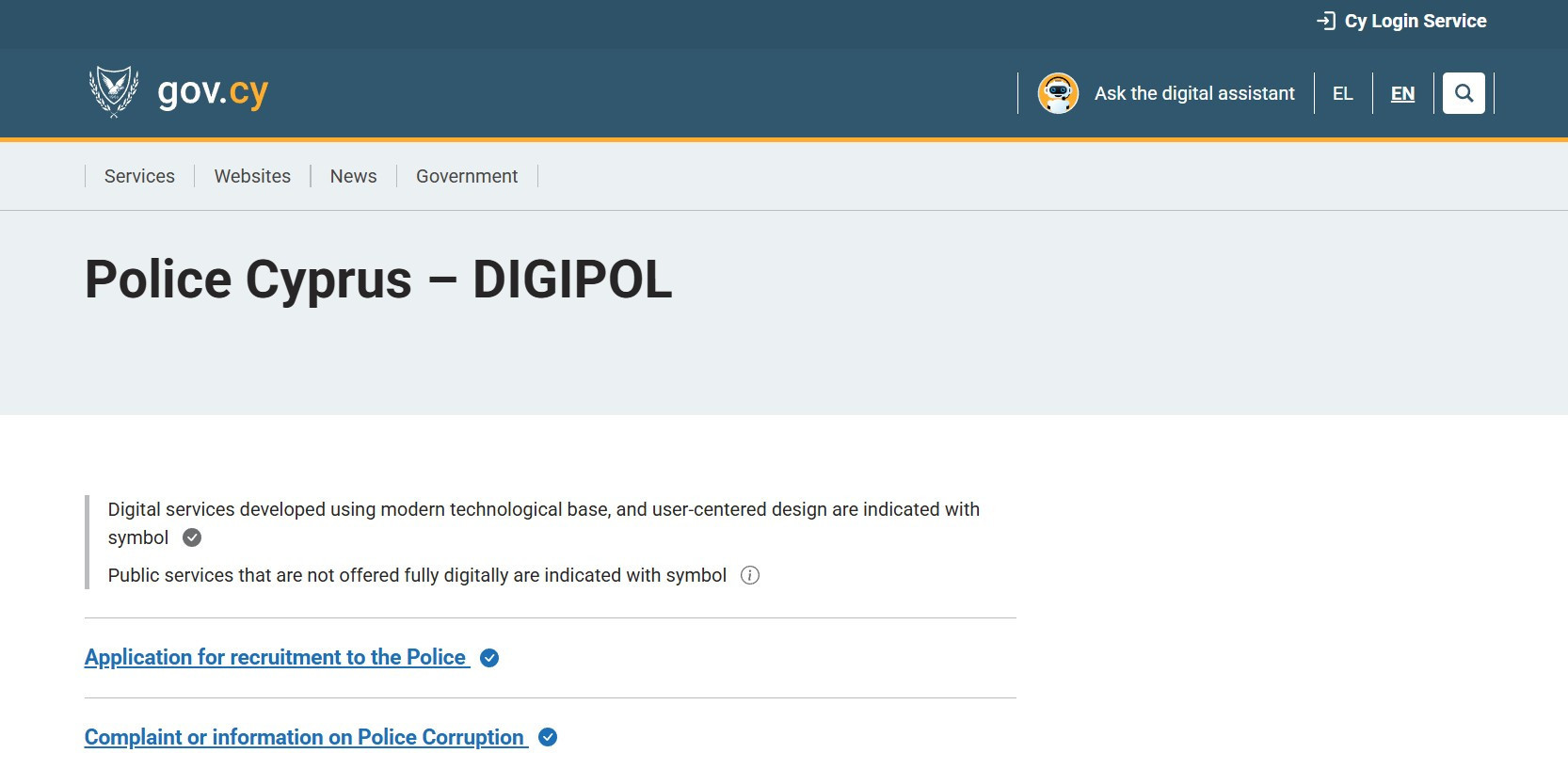The height and width of the screenshot is (769, 1568).
Task: Click the blue checkmark beside Application for recruitment
Action: [x=489, y=658]
